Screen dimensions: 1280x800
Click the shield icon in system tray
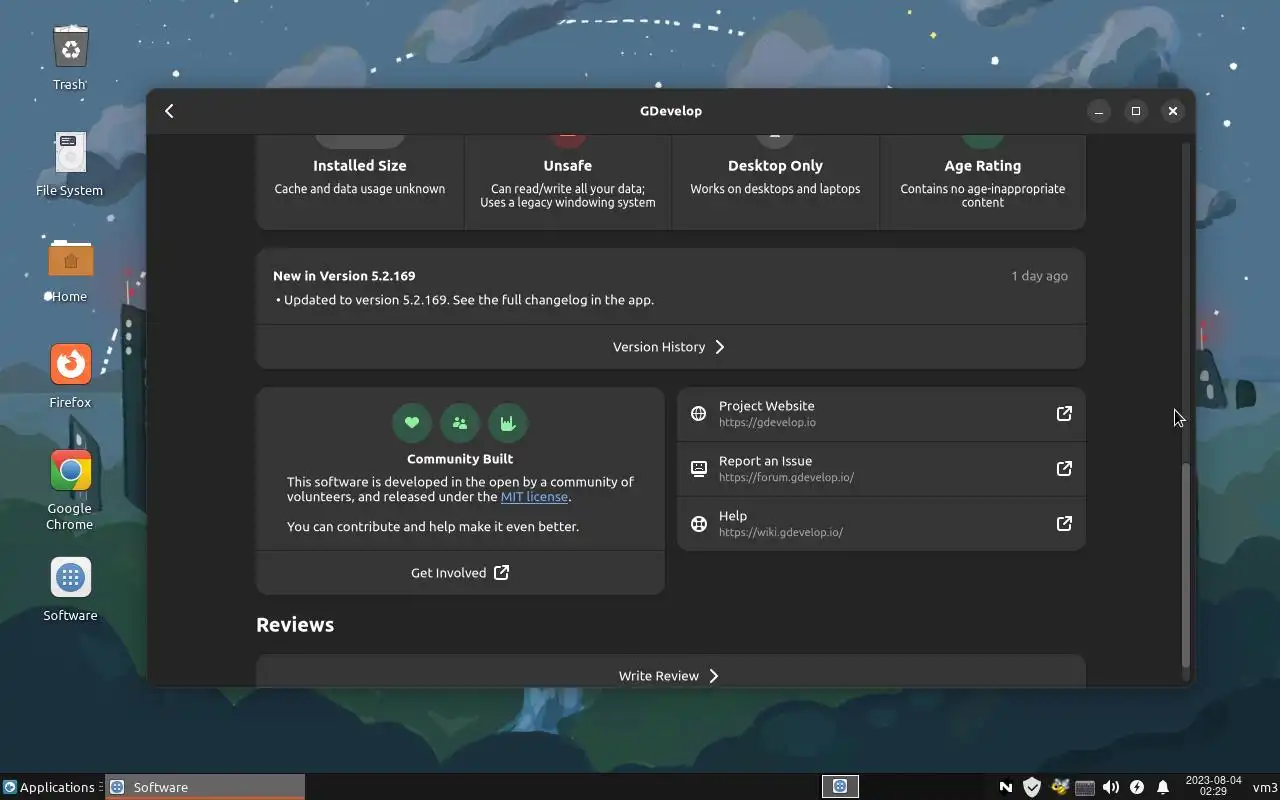coord(1032,787)
